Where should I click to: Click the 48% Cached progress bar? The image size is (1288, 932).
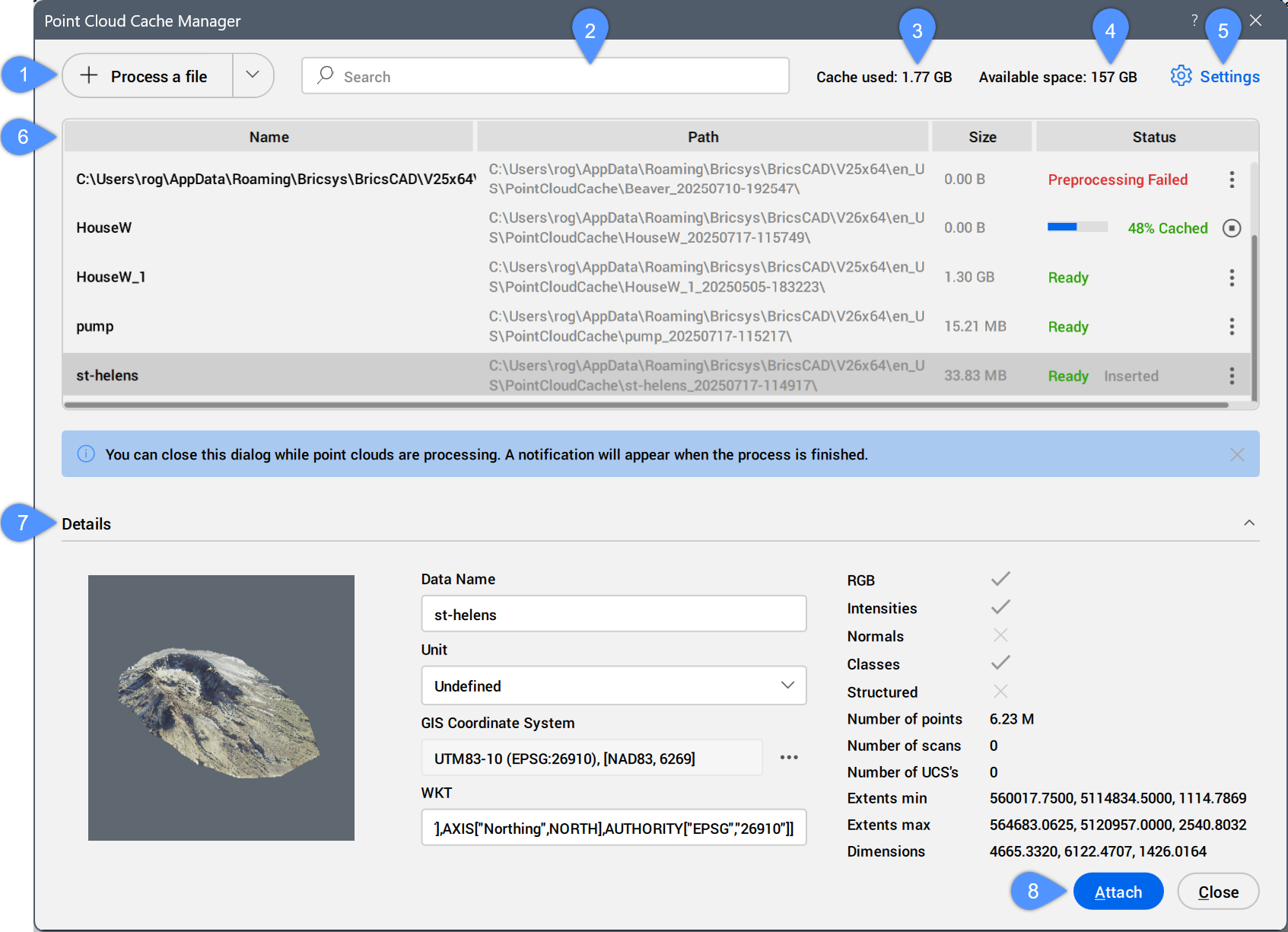point(1077,227)
